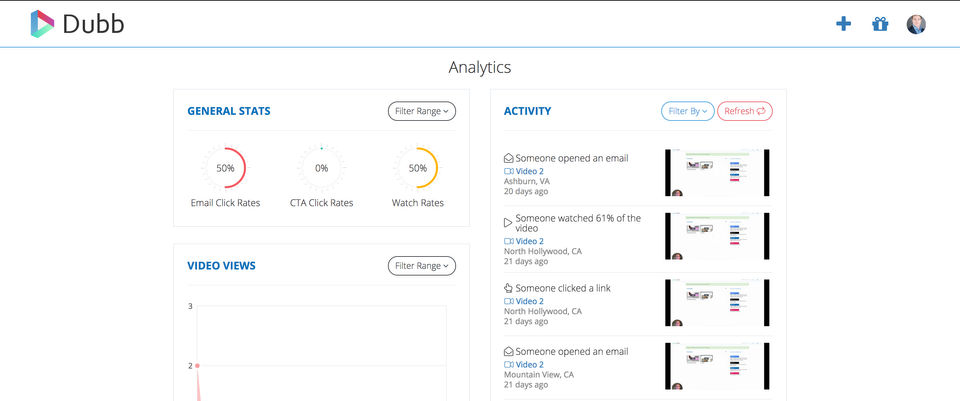960x401 pixels.
Task: Click the play icon beside watched 61% activity
Action: (508, 222)
